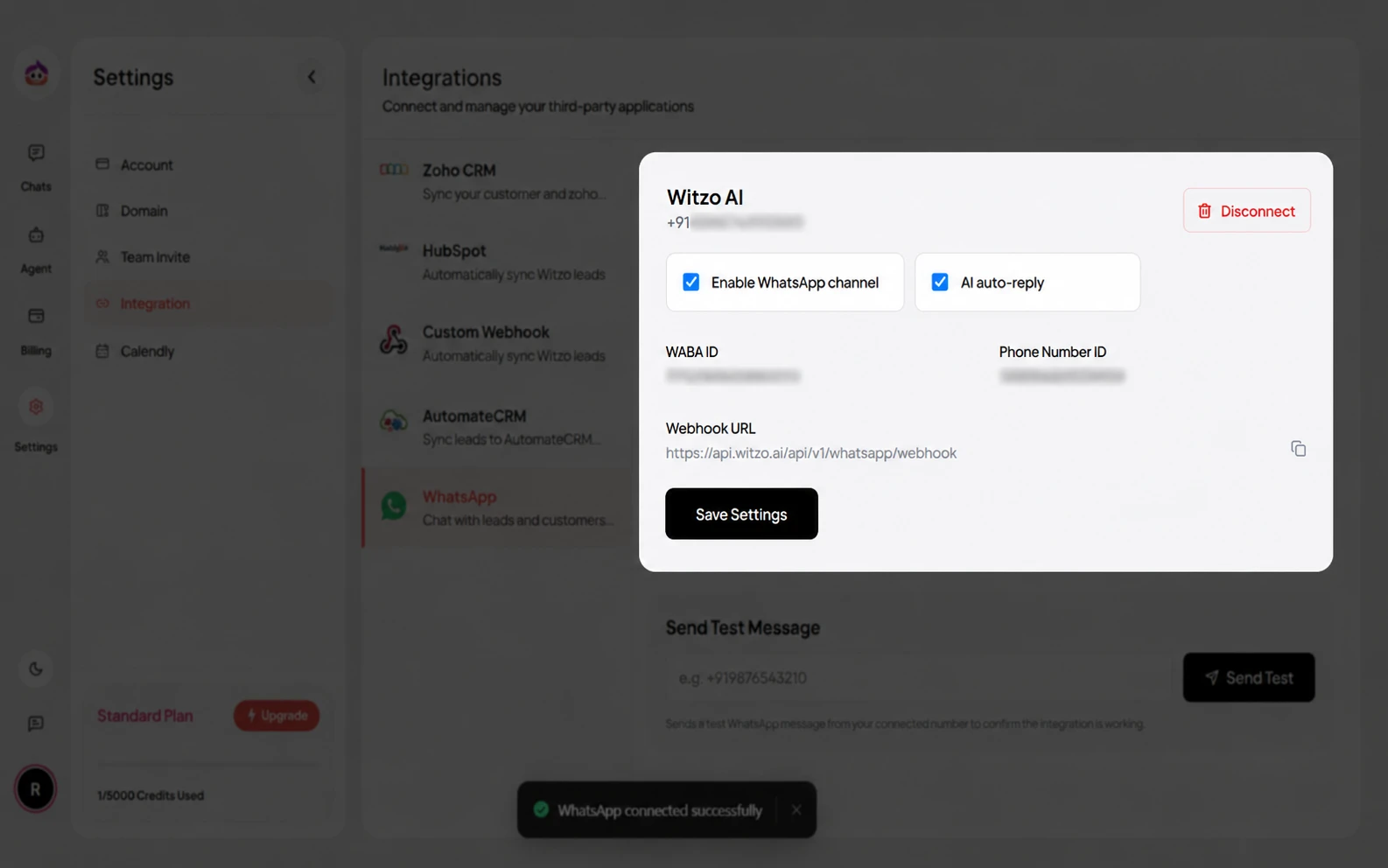
Task: Select HubSpot integration
Action: tap(496, 262)
